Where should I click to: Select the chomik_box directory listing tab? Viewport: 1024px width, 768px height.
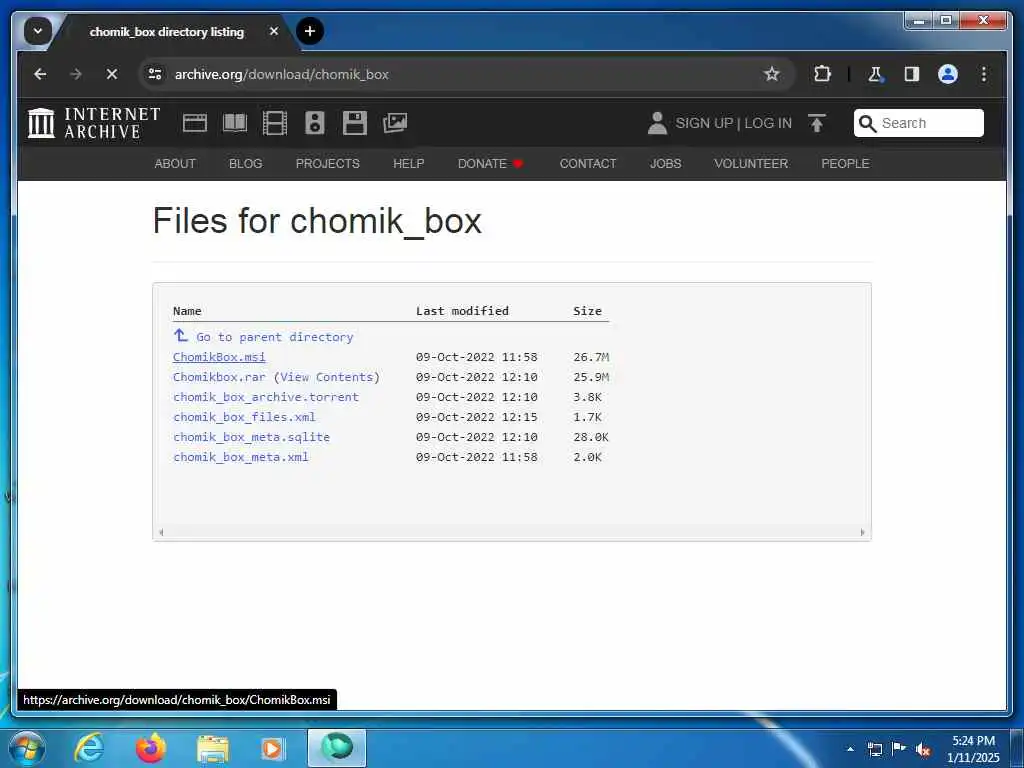[167, 31]
